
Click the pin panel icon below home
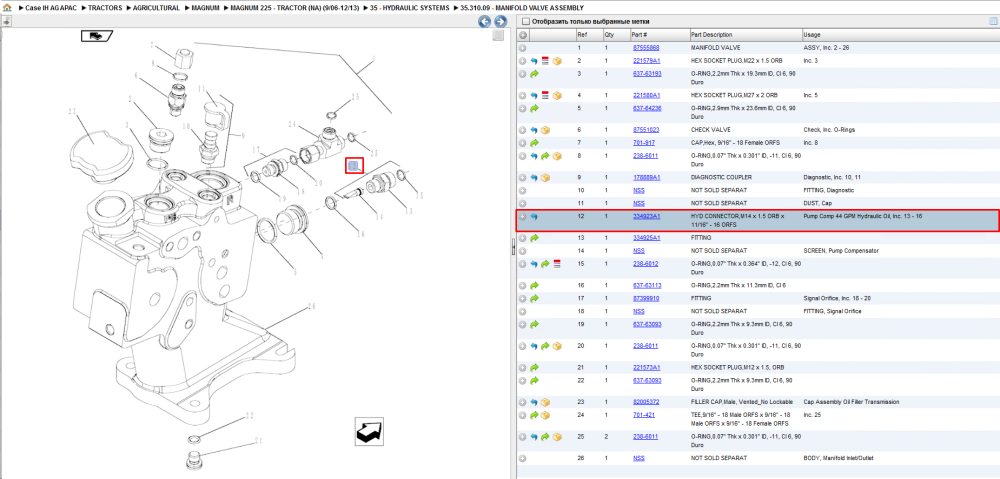click(6, 21)
